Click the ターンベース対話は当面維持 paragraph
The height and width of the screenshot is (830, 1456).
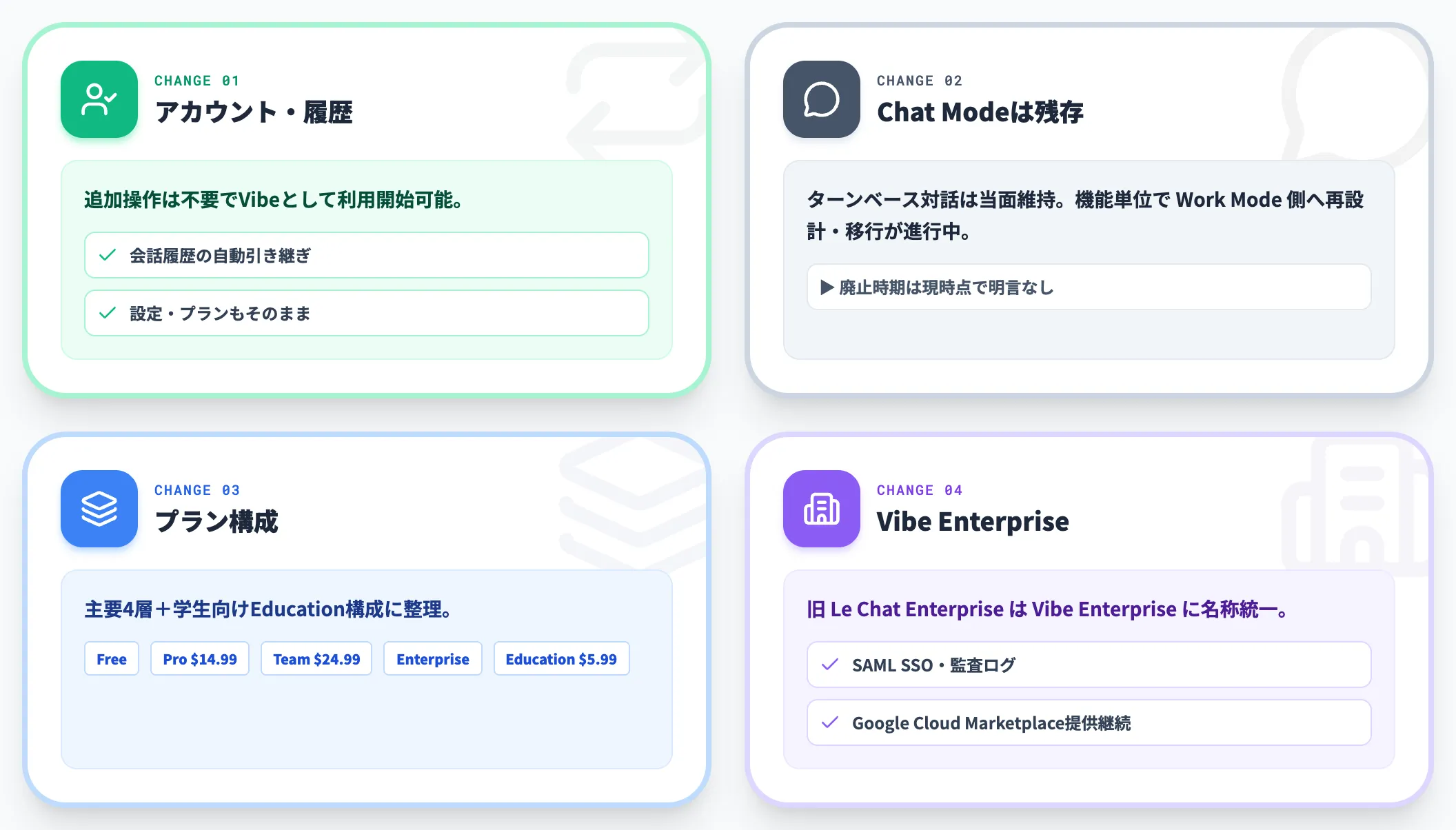(x=1086, y=215)
